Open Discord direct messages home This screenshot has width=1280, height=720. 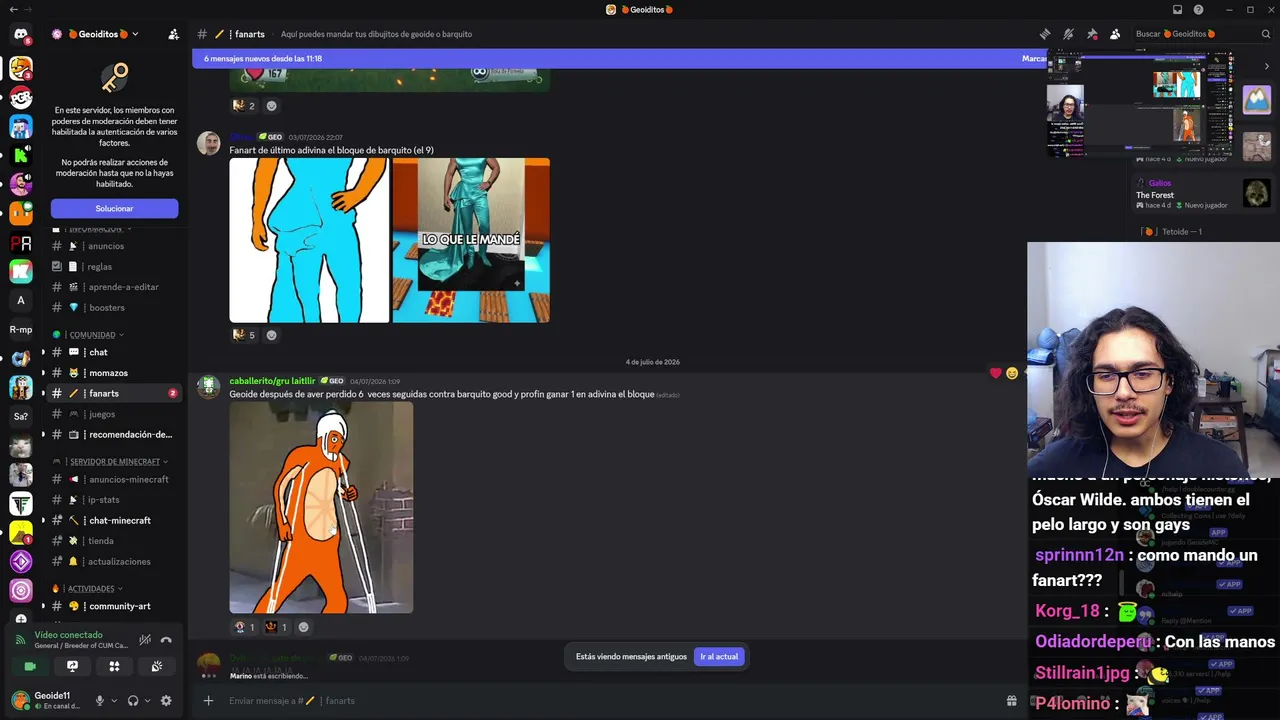click(21, 34)
